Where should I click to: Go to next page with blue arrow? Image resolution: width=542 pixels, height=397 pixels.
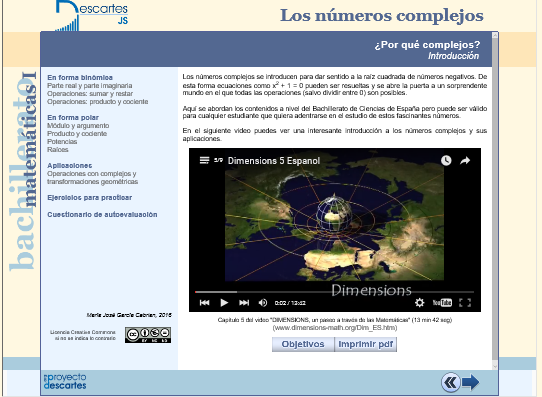[470, 382]
